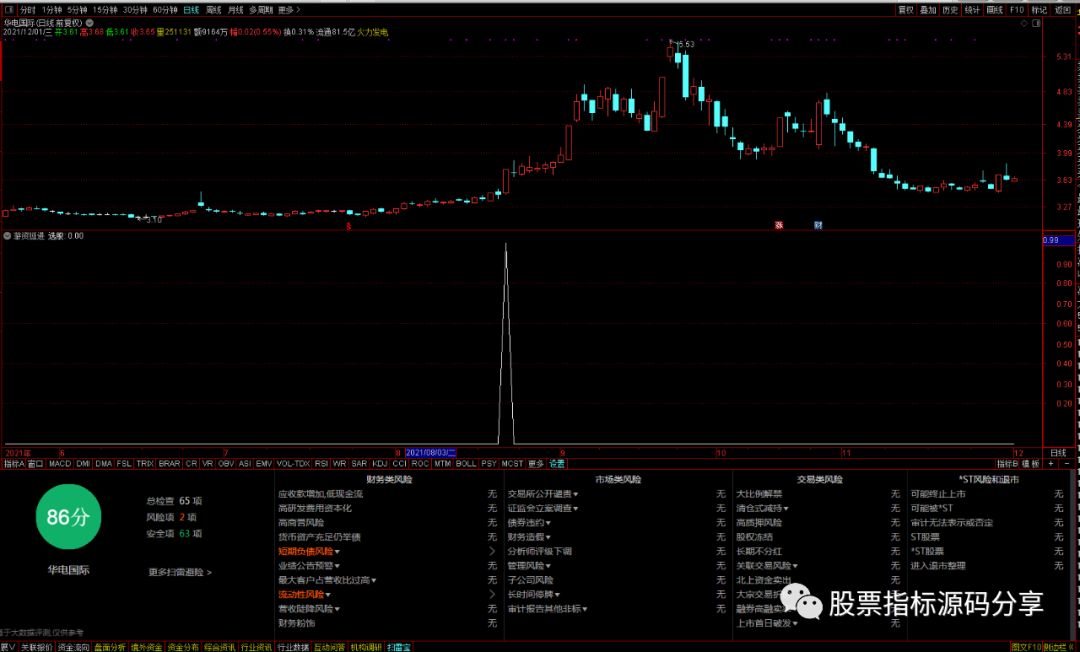
Task: Open 多周期 view
Action: pyautogui.click(x=261, y=10)
